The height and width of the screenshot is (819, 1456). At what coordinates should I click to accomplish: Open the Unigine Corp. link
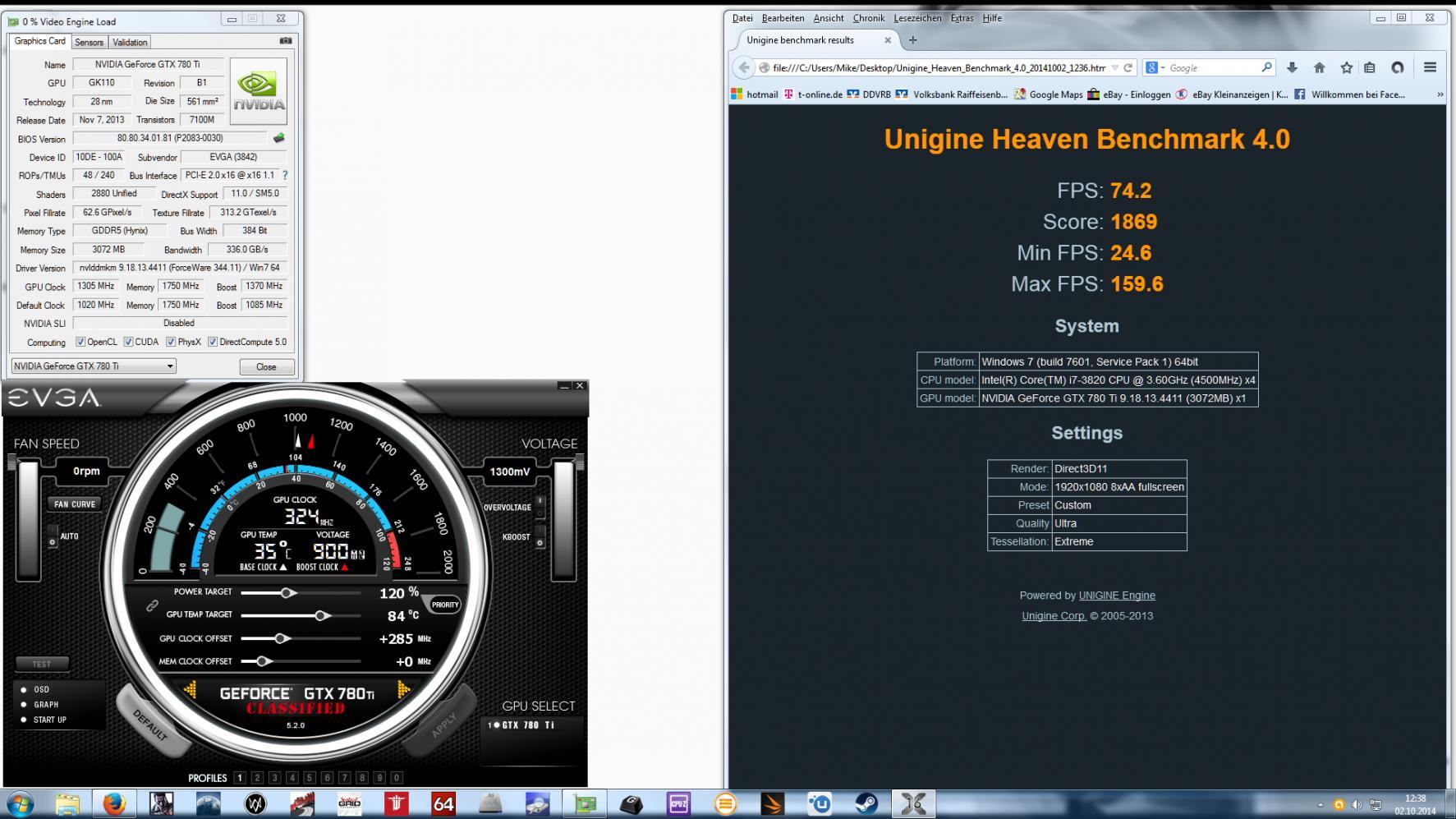pos(1054,616)
